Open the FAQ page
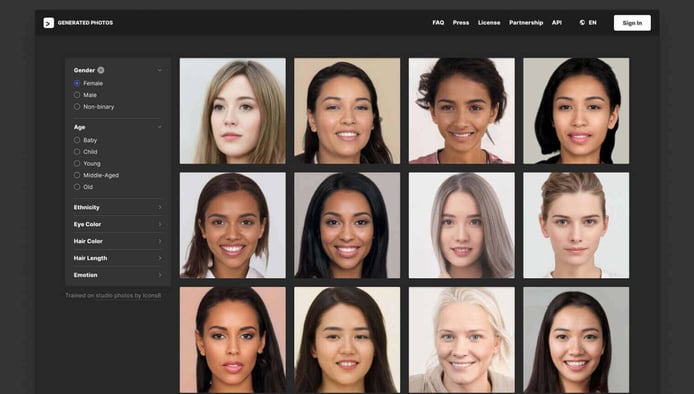This screenshot has width=694, height=394. click(438, 23)
